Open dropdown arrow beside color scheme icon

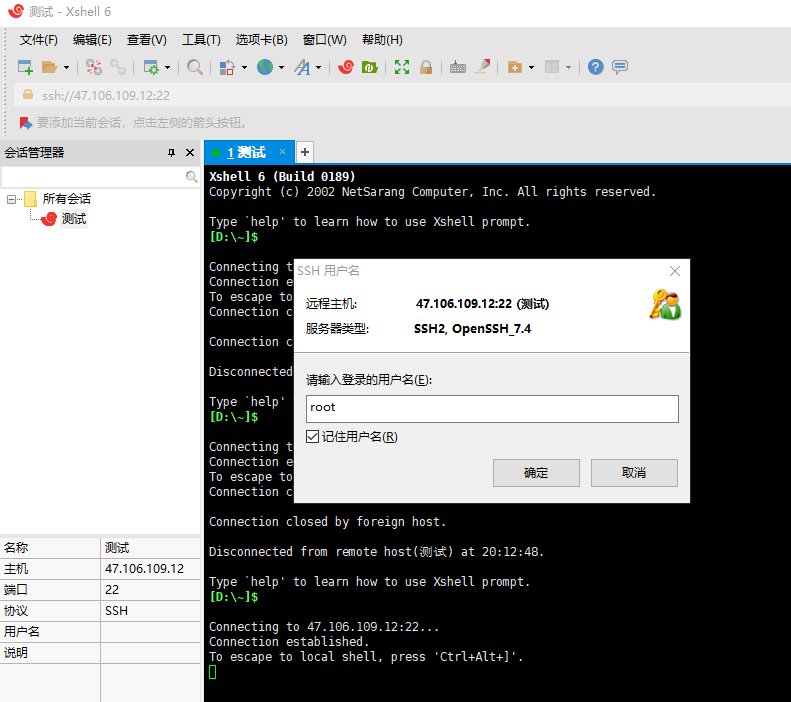coord(244,67)
